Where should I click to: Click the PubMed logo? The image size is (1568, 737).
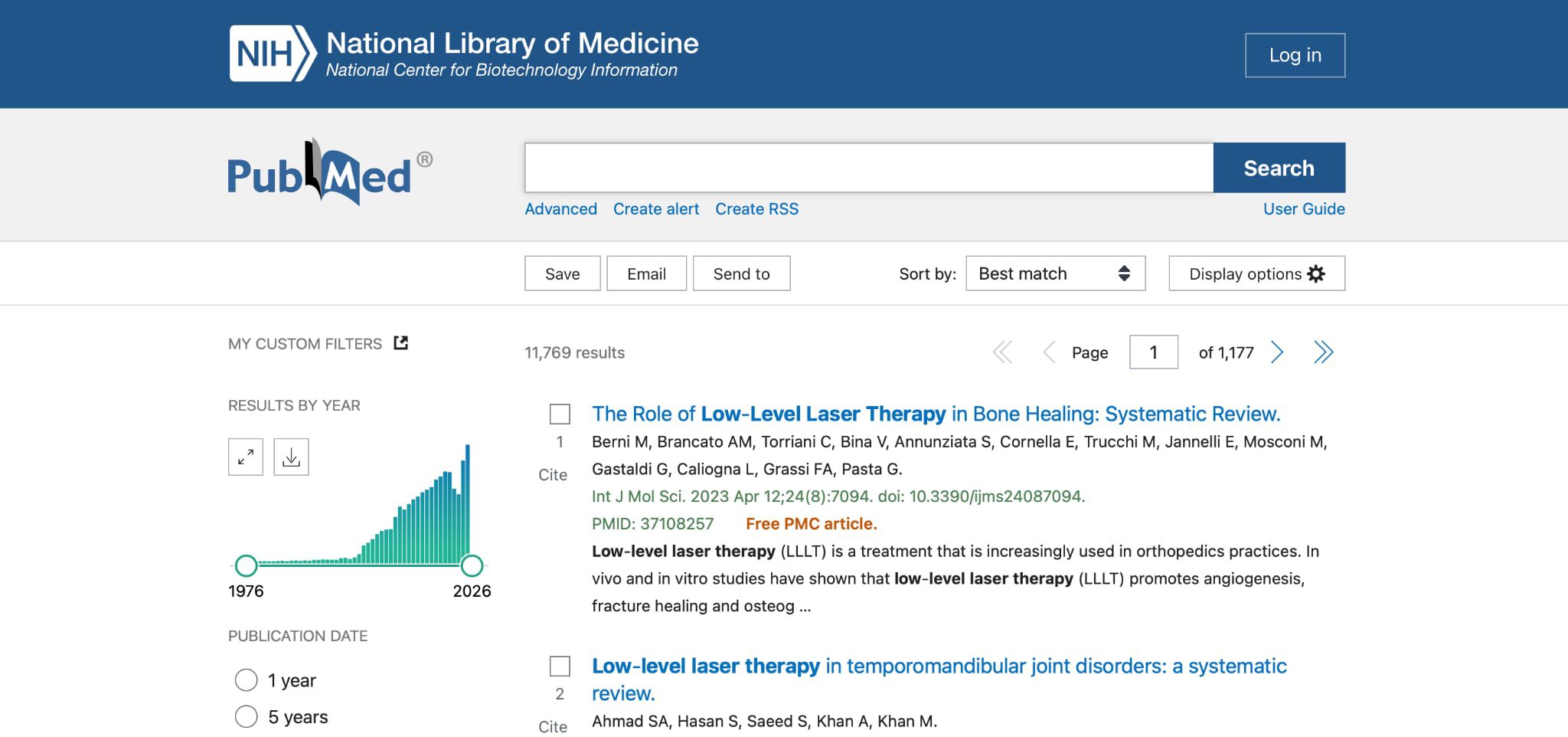[x=330, y=172]
